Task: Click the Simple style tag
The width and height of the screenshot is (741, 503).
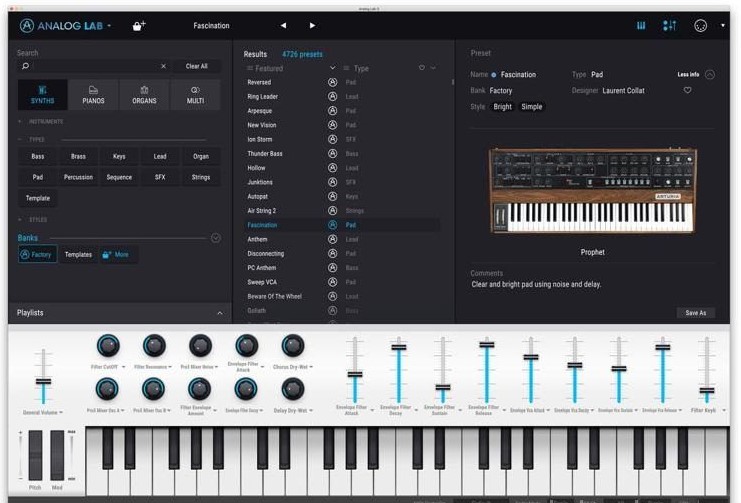Action: coord(532,106)
